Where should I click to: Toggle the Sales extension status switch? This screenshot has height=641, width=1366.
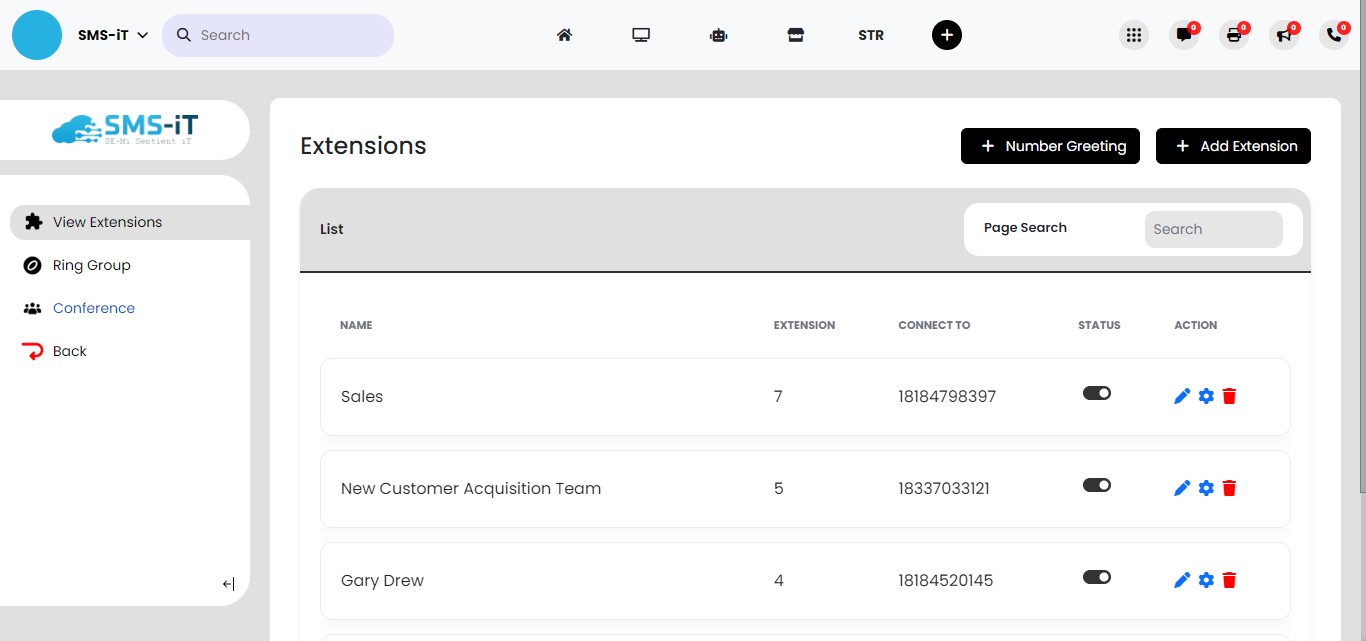coord(1097,394)
